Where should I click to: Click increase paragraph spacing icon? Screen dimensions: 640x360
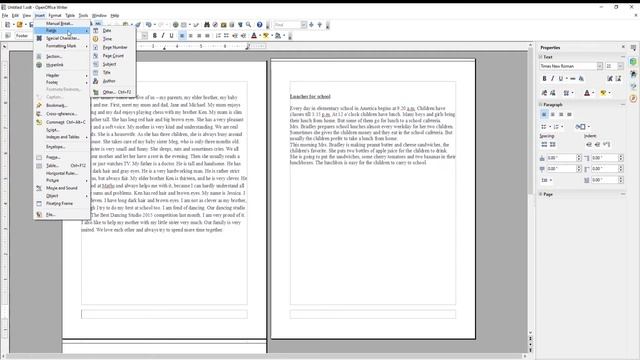(544, 144)
